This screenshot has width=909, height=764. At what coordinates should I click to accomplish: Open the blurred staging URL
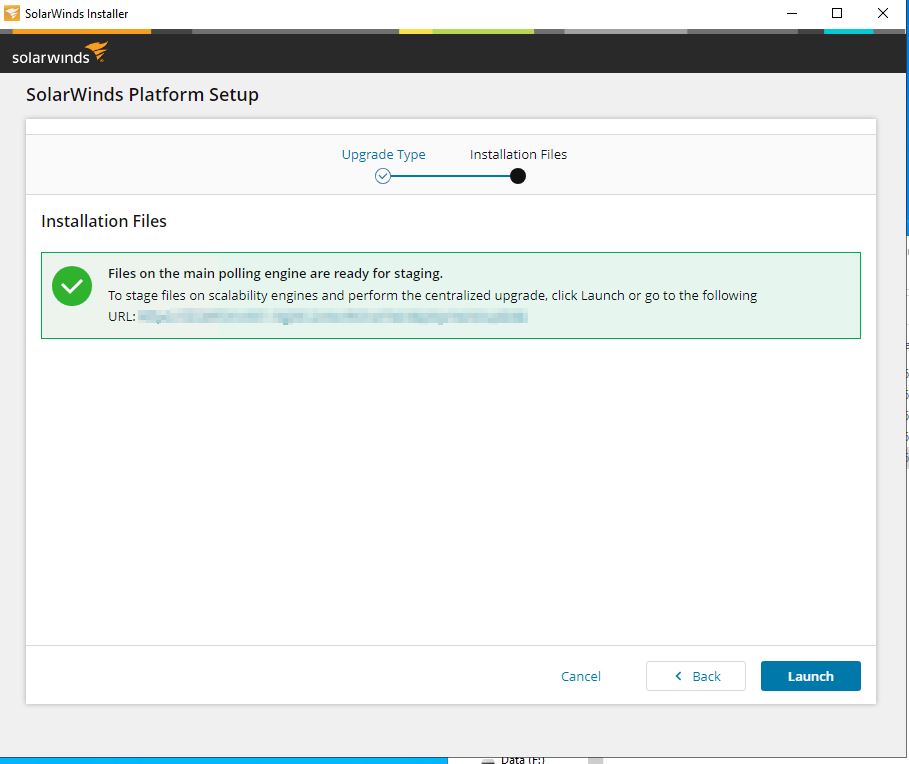tap(333, 316)
